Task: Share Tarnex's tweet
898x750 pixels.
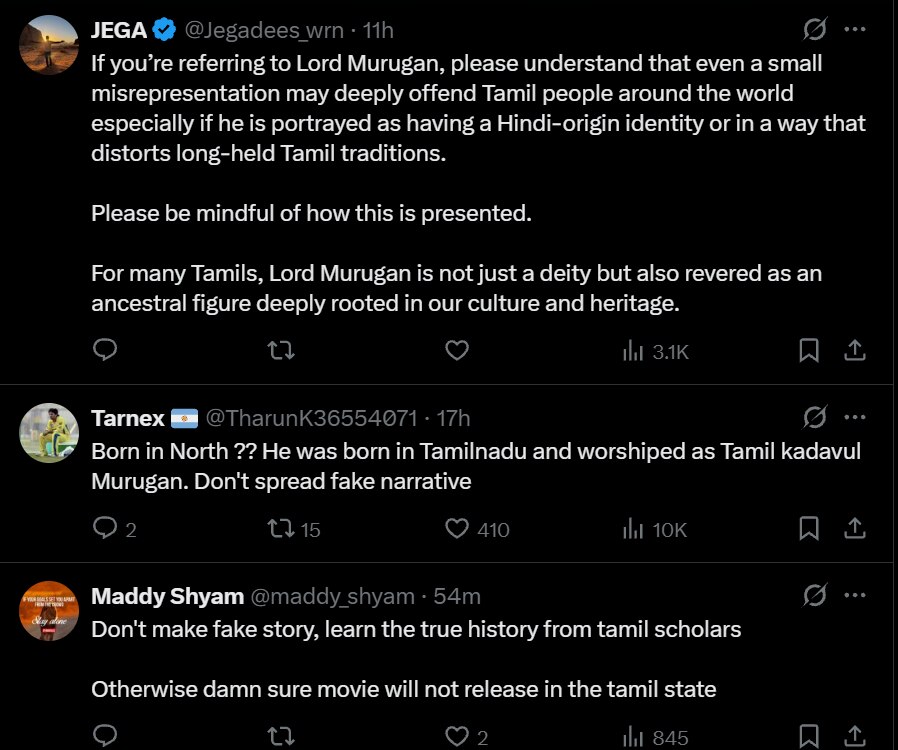Action: pos(854,528)
